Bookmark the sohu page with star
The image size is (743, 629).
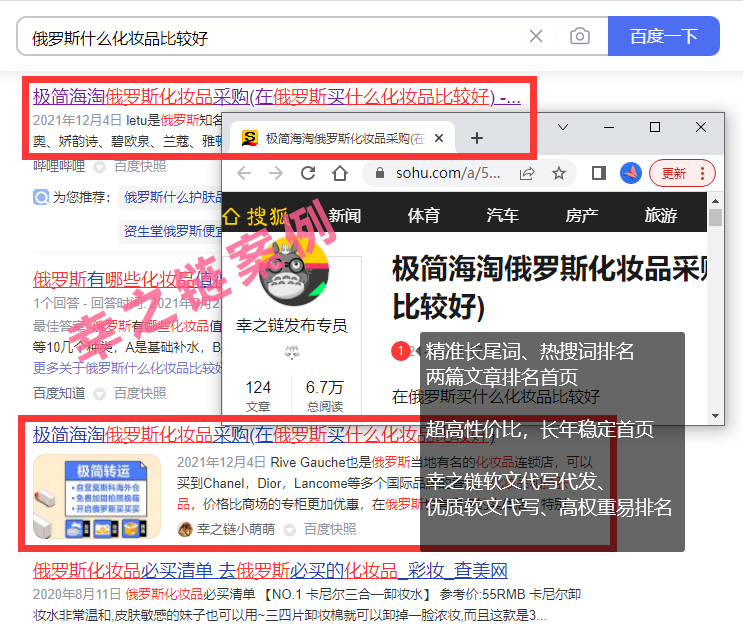click(x=559, y=173)
